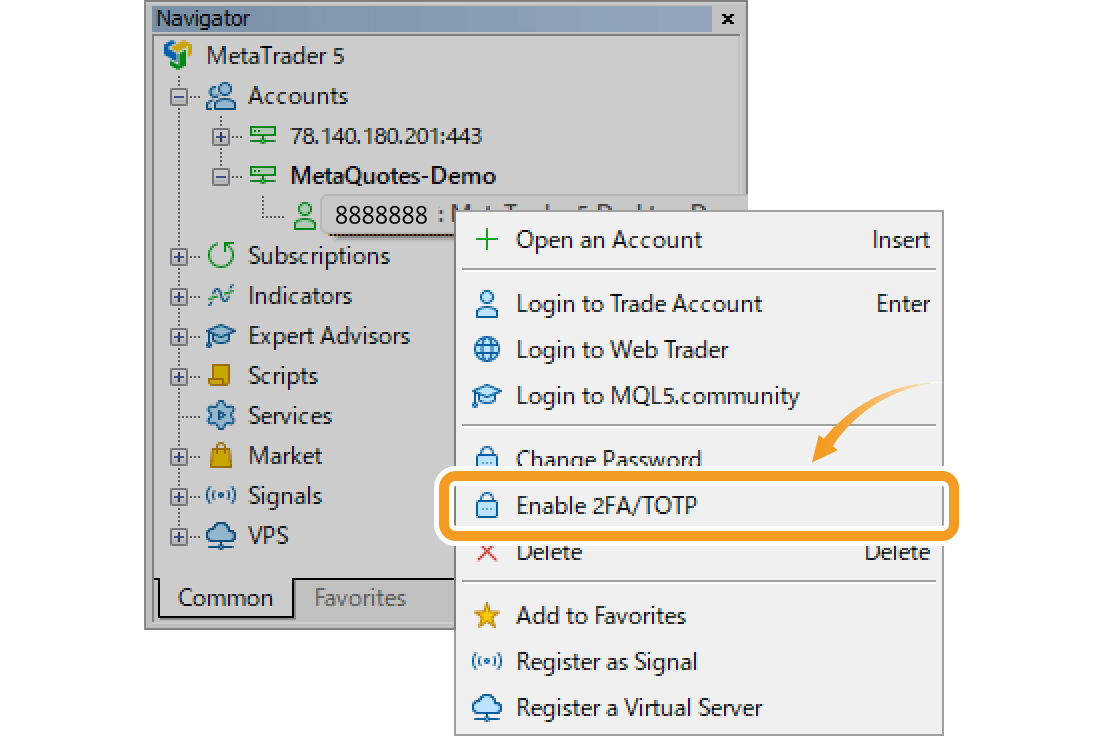The height and width of the screenshot is (736, 1100).
Task: Choose Register a Virtual Server
Action: (699, 707)
